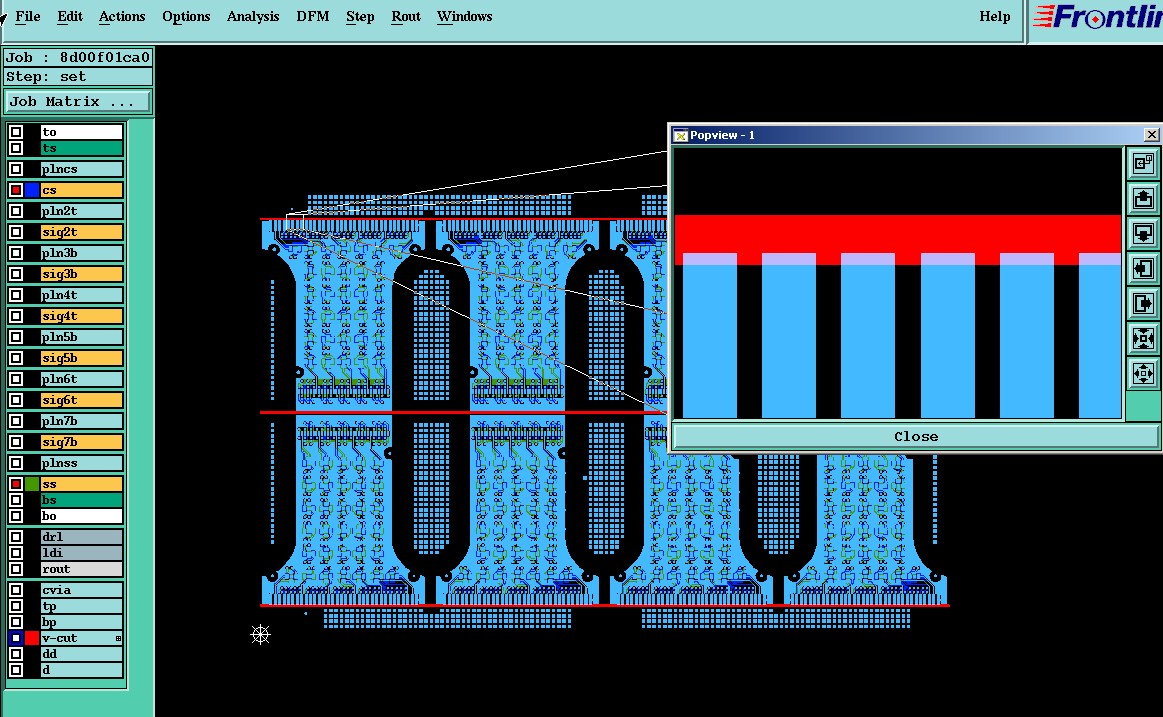Select the pln2t layer name
Screen dimensions: 1163x717
point(82,211)
